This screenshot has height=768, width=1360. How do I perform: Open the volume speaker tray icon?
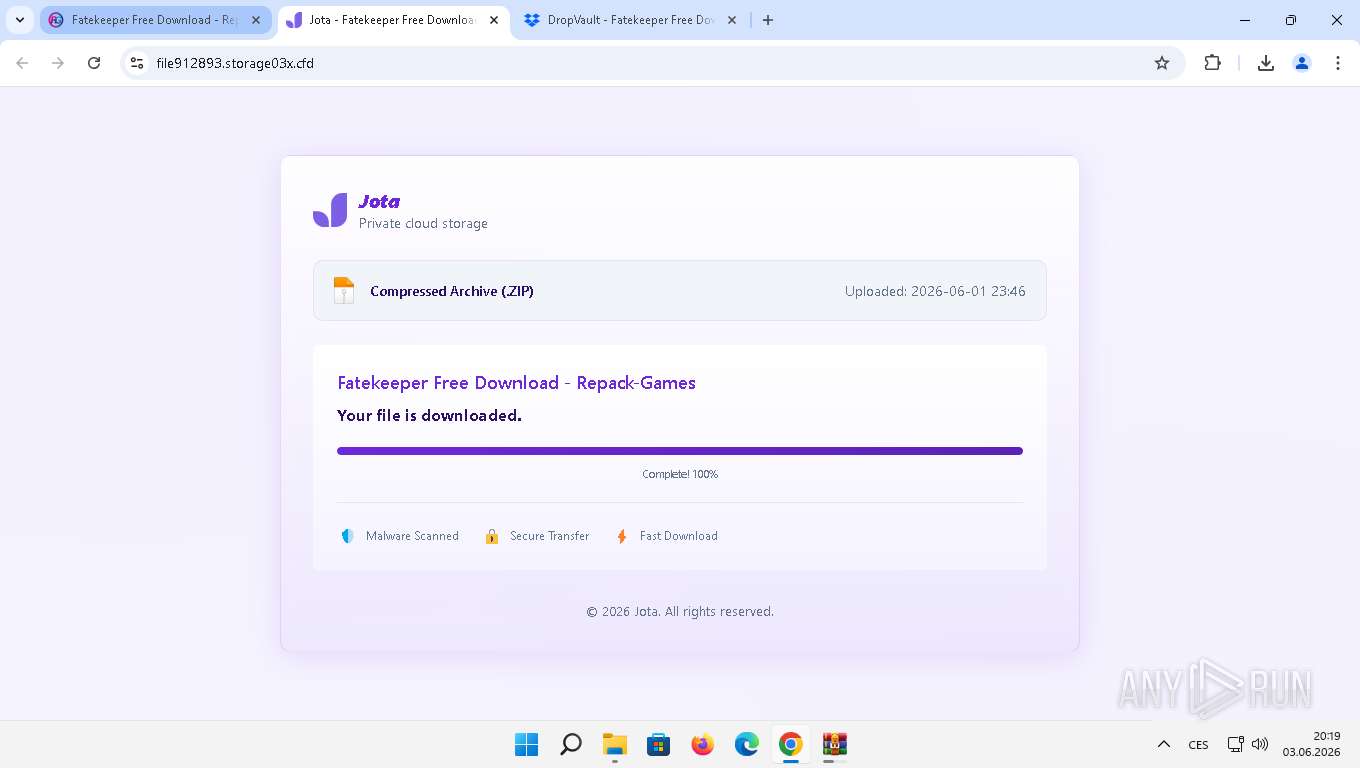1260,744
